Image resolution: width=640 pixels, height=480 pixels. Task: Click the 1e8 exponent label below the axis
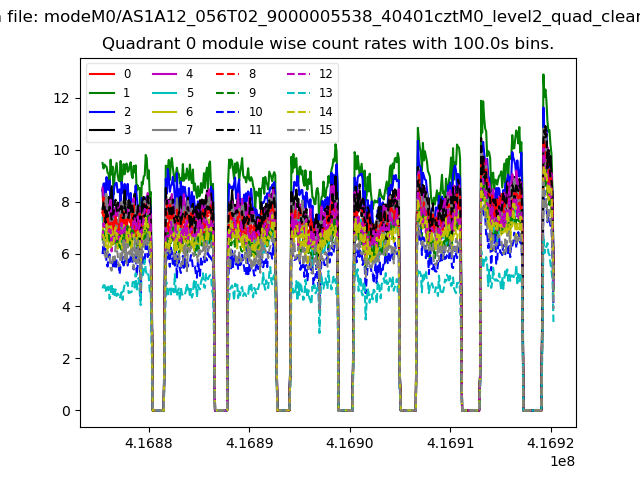[562, 461]
